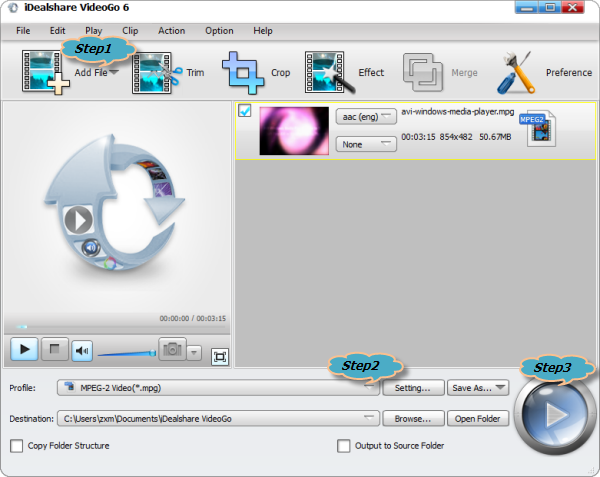Click the Setting... button
This screenshot has width=600, height=477.
[413, 388]
